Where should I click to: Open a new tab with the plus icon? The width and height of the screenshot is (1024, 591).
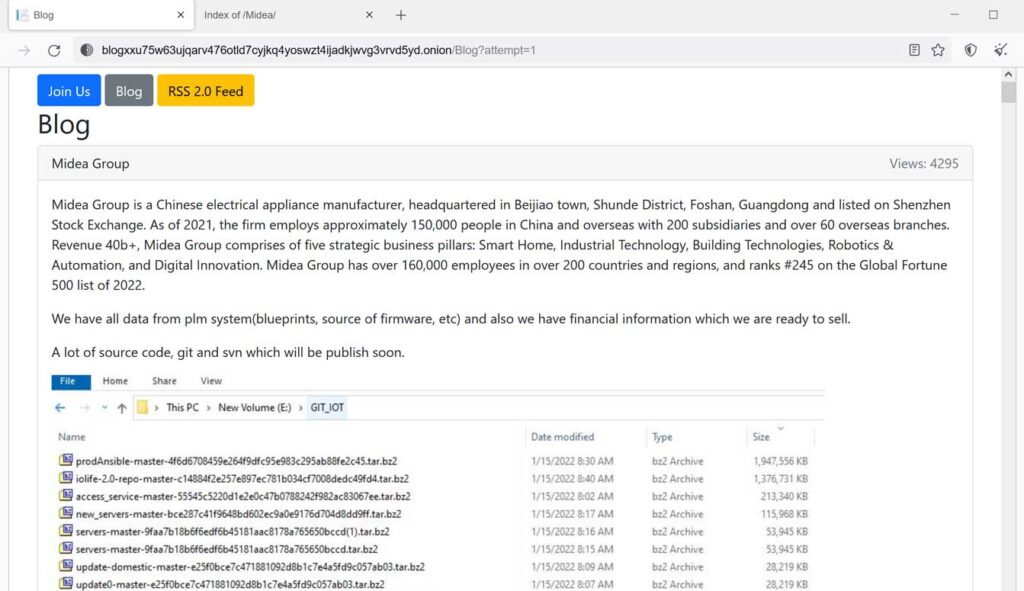coord(400,15)
